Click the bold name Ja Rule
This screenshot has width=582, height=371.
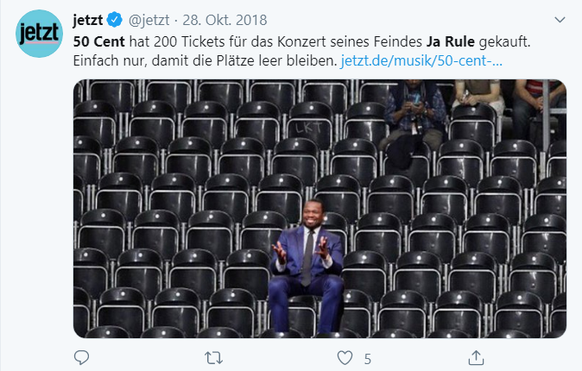click(x=450, y=42)
